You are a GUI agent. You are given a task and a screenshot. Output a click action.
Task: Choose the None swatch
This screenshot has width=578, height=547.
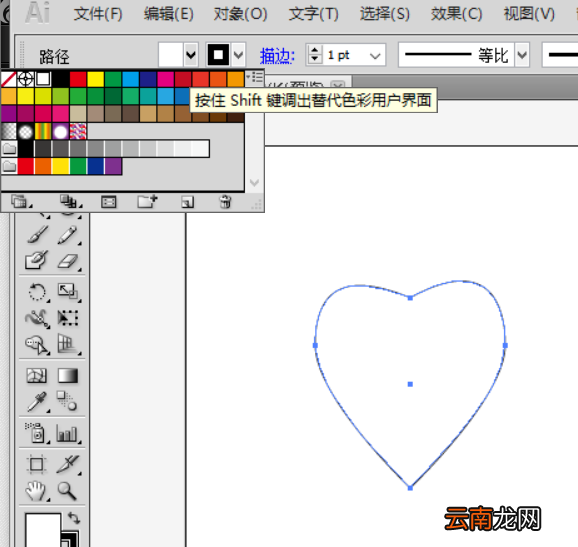[8, 79]
